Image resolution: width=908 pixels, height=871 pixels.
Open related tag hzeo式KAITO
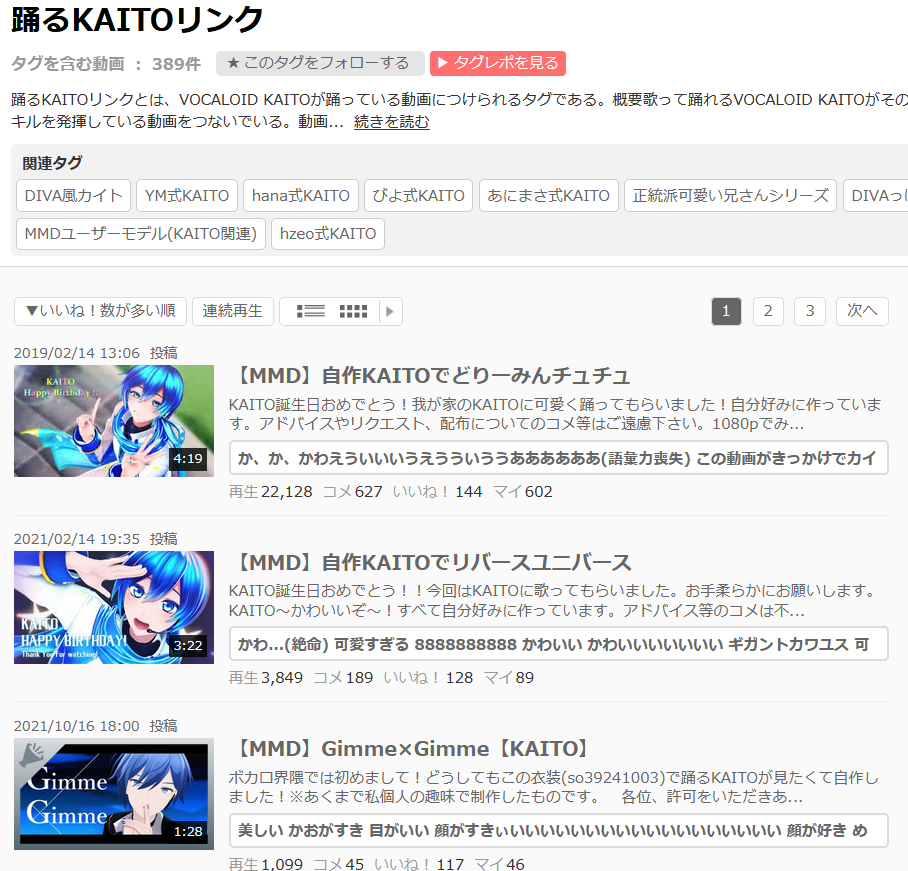328,234
